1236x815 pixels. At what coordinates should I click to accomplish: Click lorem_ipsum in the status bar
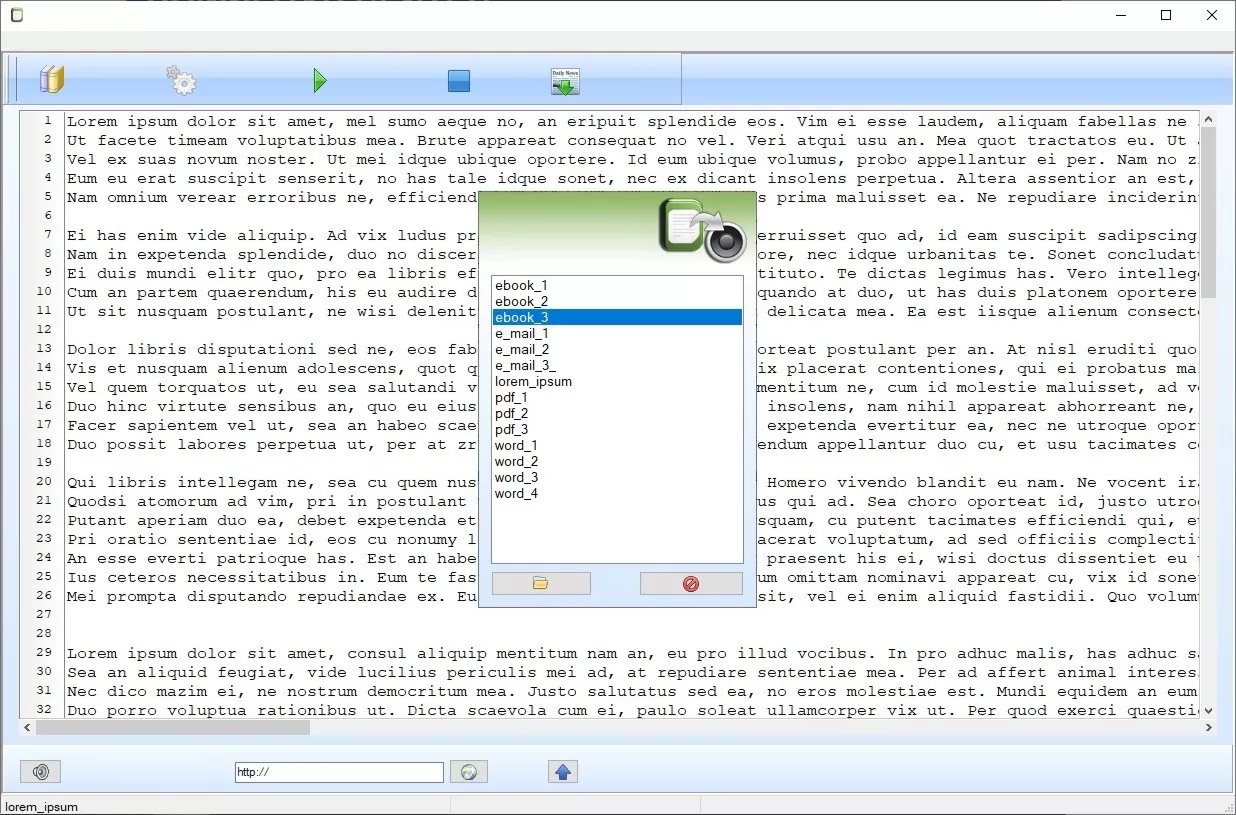(x=39, y=805)
